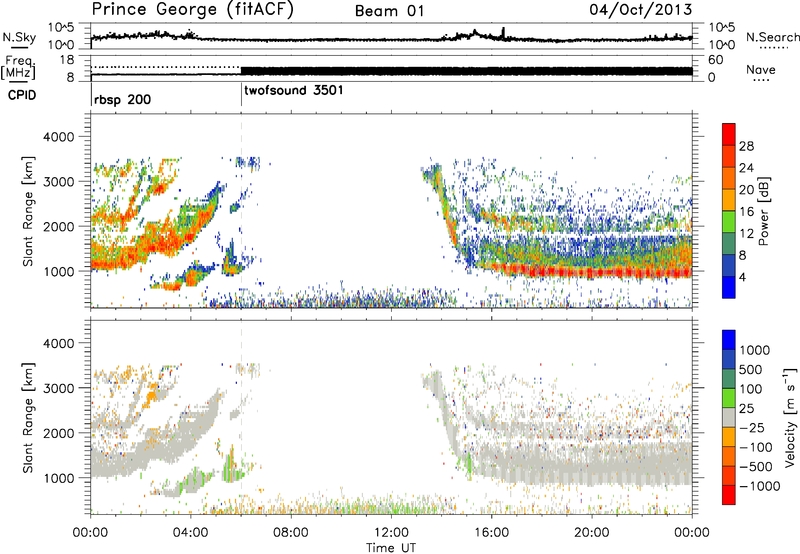
Task: Click the 'Beam 01' label
Action: coord(390,11)
